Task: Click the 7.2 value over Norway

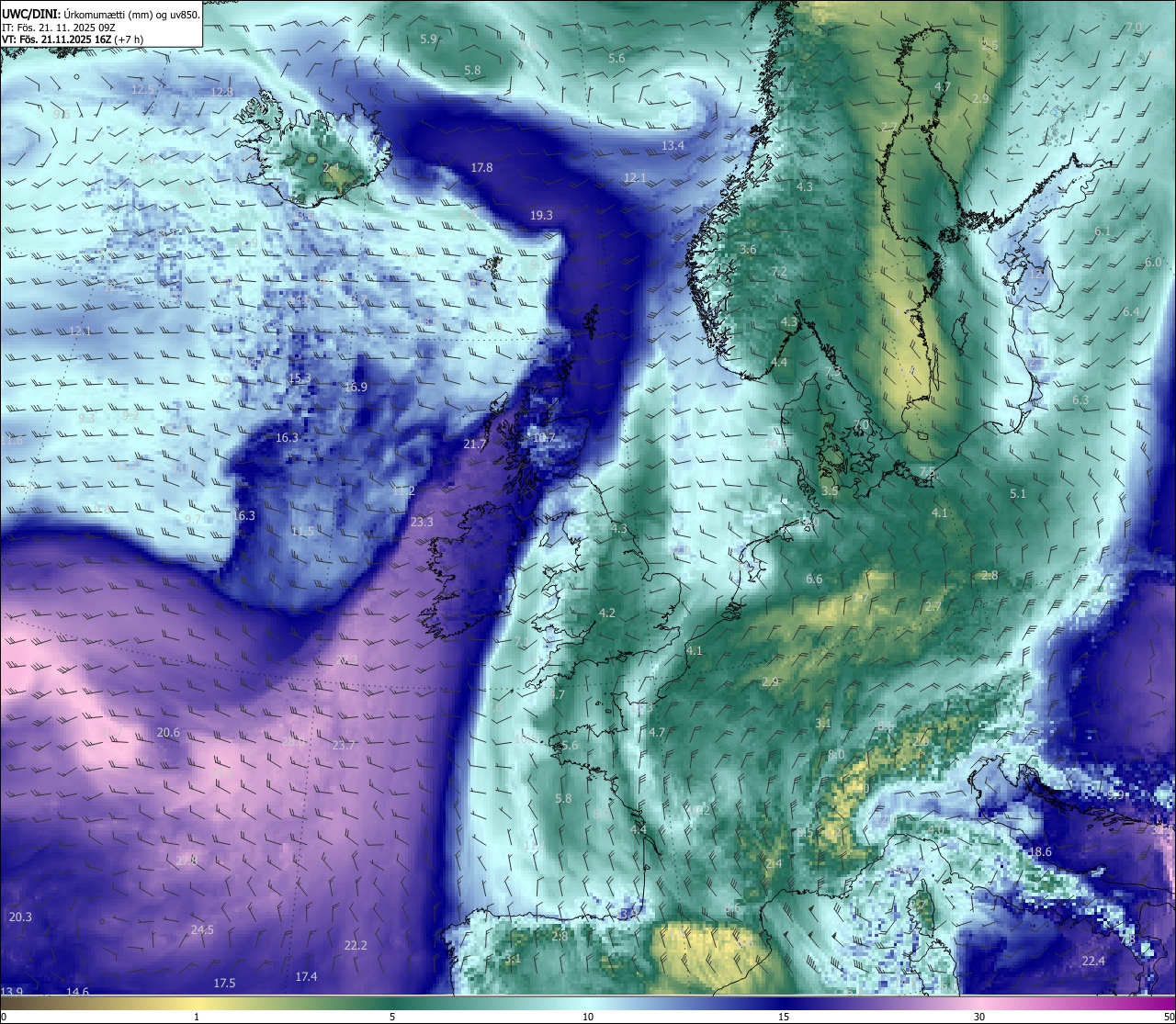Action: pos(779,272)
